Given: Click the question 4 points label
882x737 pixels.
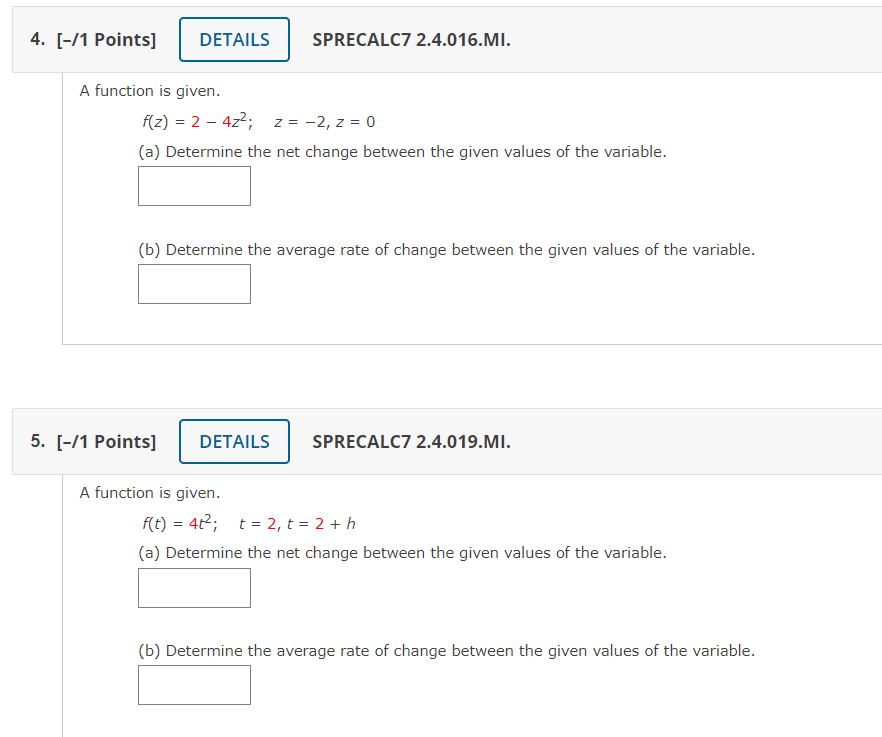Looking at the screenshot, I should (x=93, y=40).
